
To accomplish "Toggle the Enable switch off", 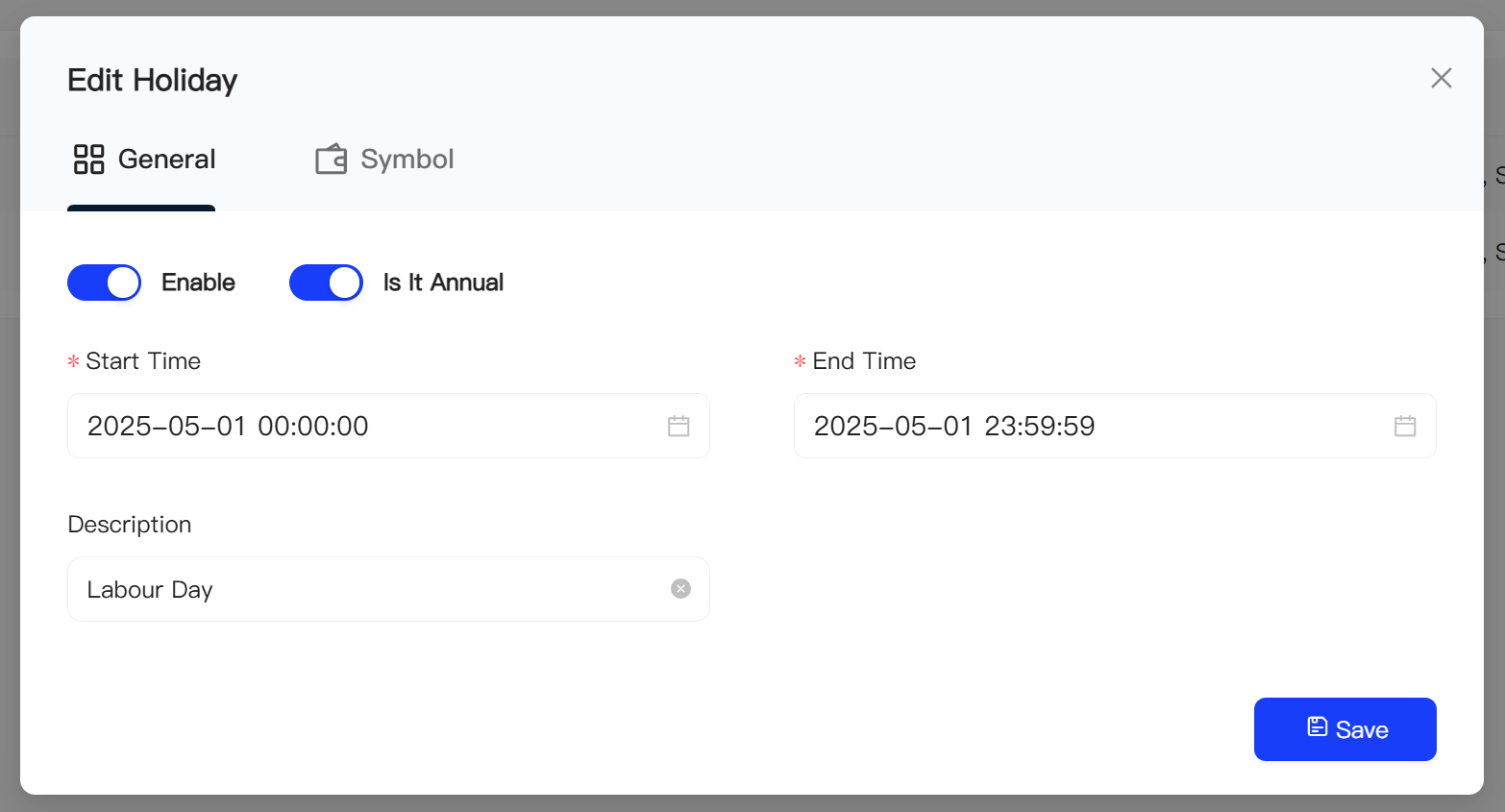I will [104, 283].
